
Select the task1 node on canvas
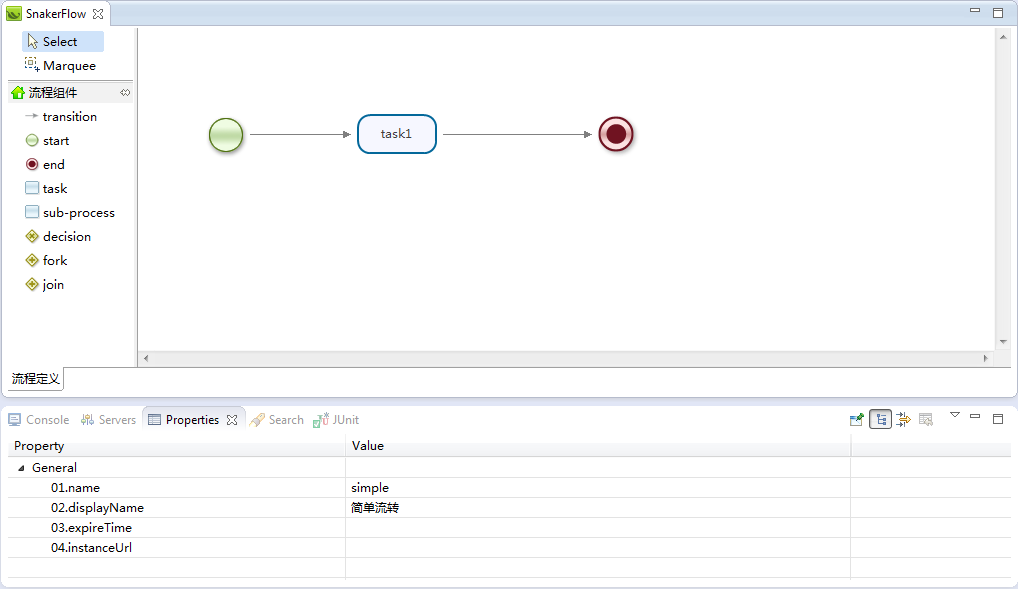397,134
